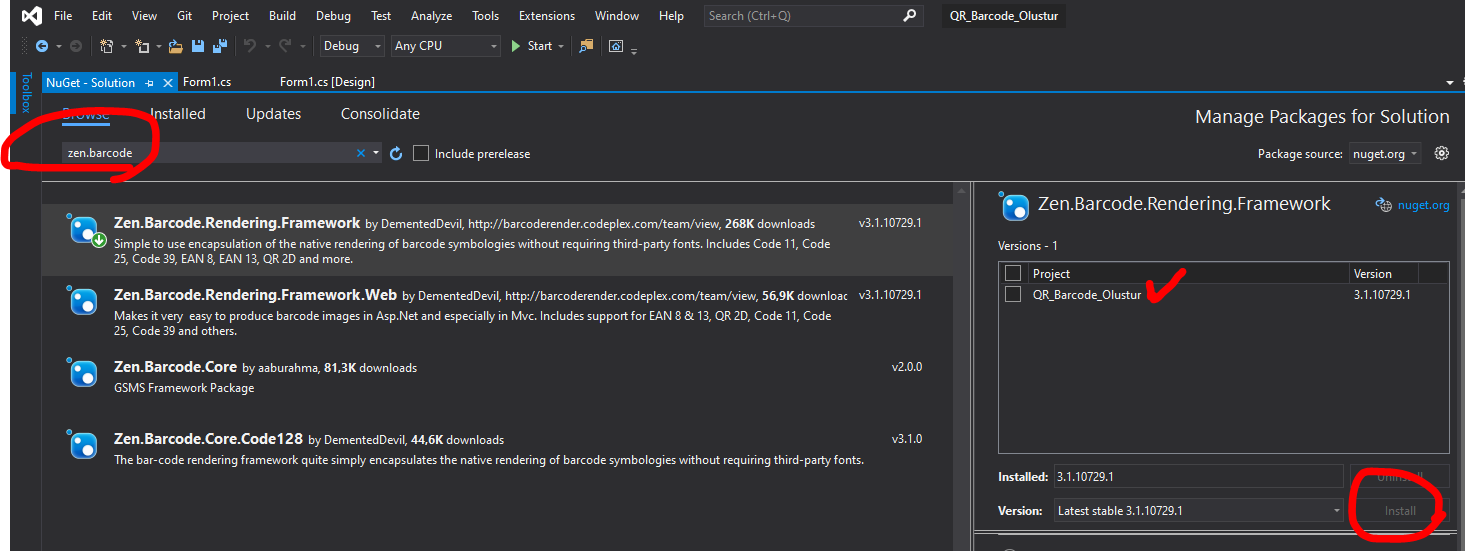Select the Zen.Barcode.Core.Code128 package title
The image size is (1465, 551).
point(208,439)
